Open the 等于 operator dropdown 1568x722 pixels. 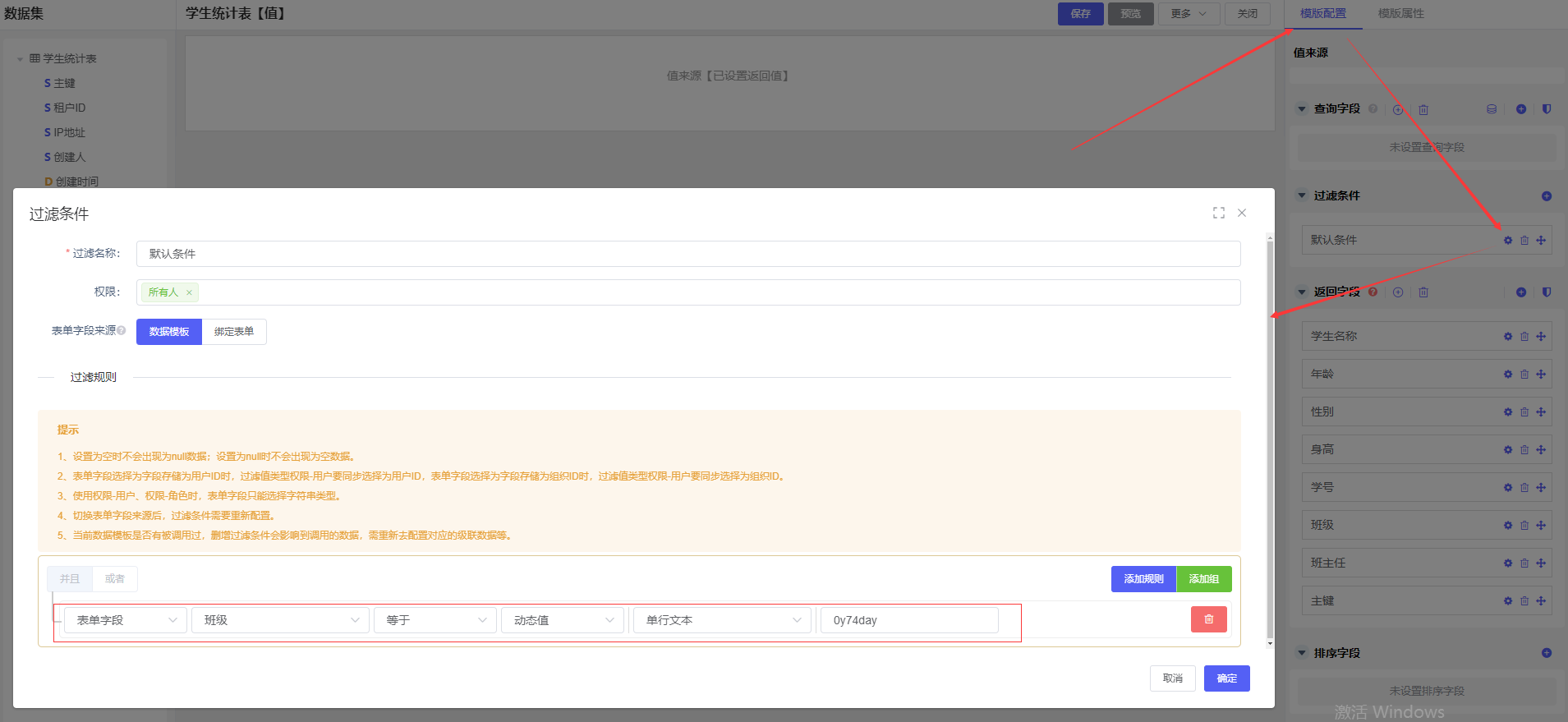click(435, 620)
